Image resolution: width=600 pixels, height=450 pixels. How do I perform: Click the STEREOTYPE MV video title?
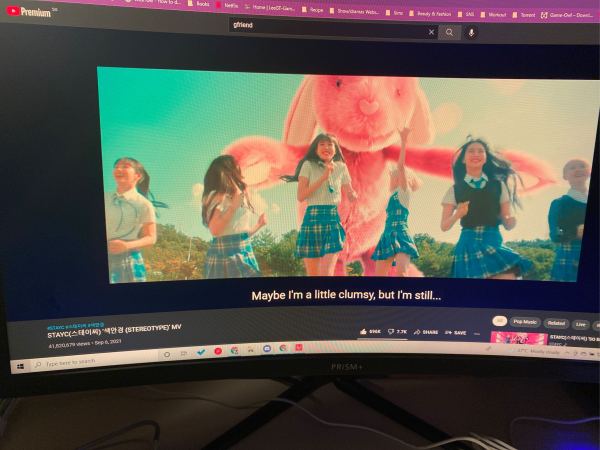[x=114, y=331]
